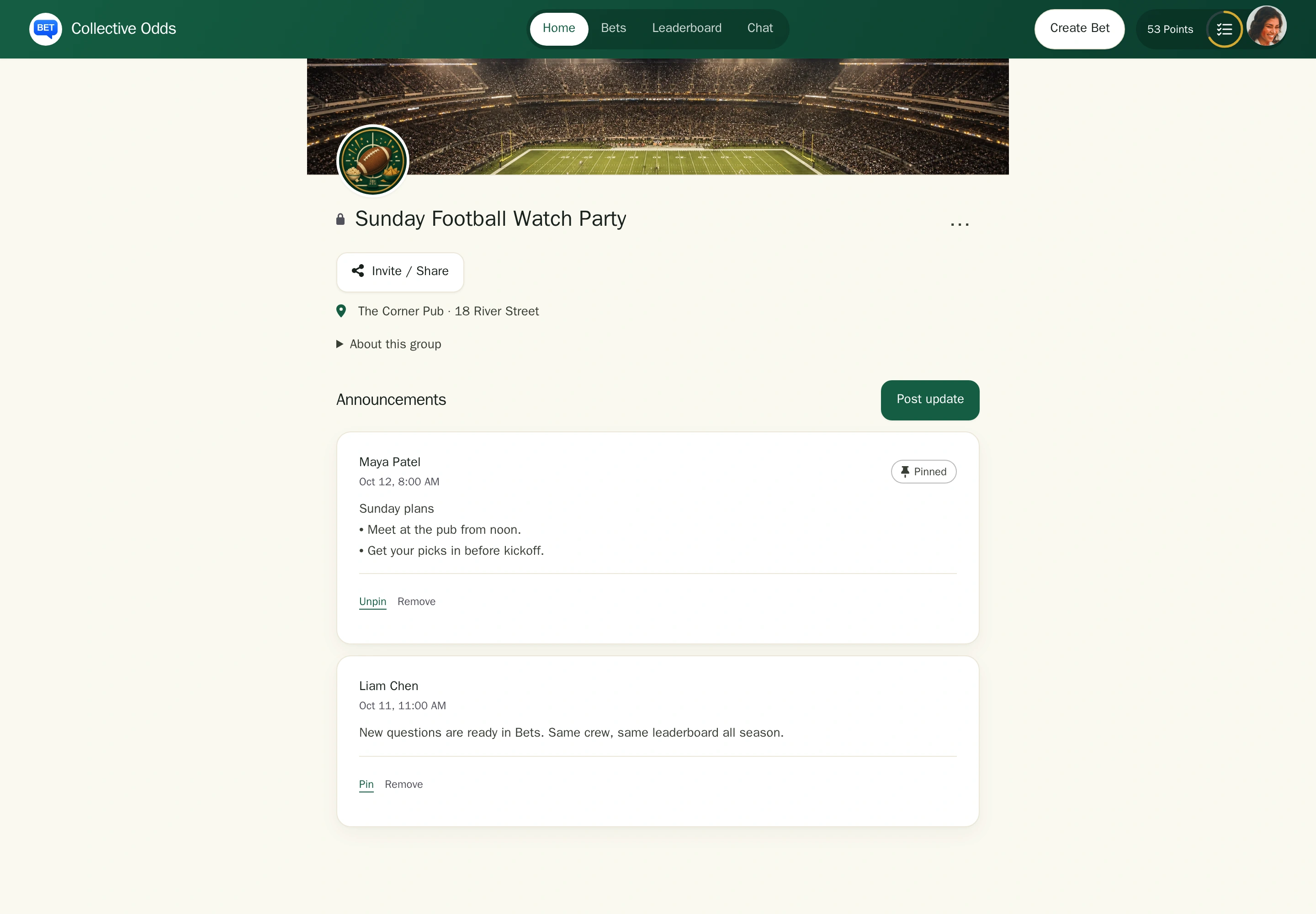Remove Maya Patel's announcement
This screenshot has width=1316, height=914.
coord(416,601)
